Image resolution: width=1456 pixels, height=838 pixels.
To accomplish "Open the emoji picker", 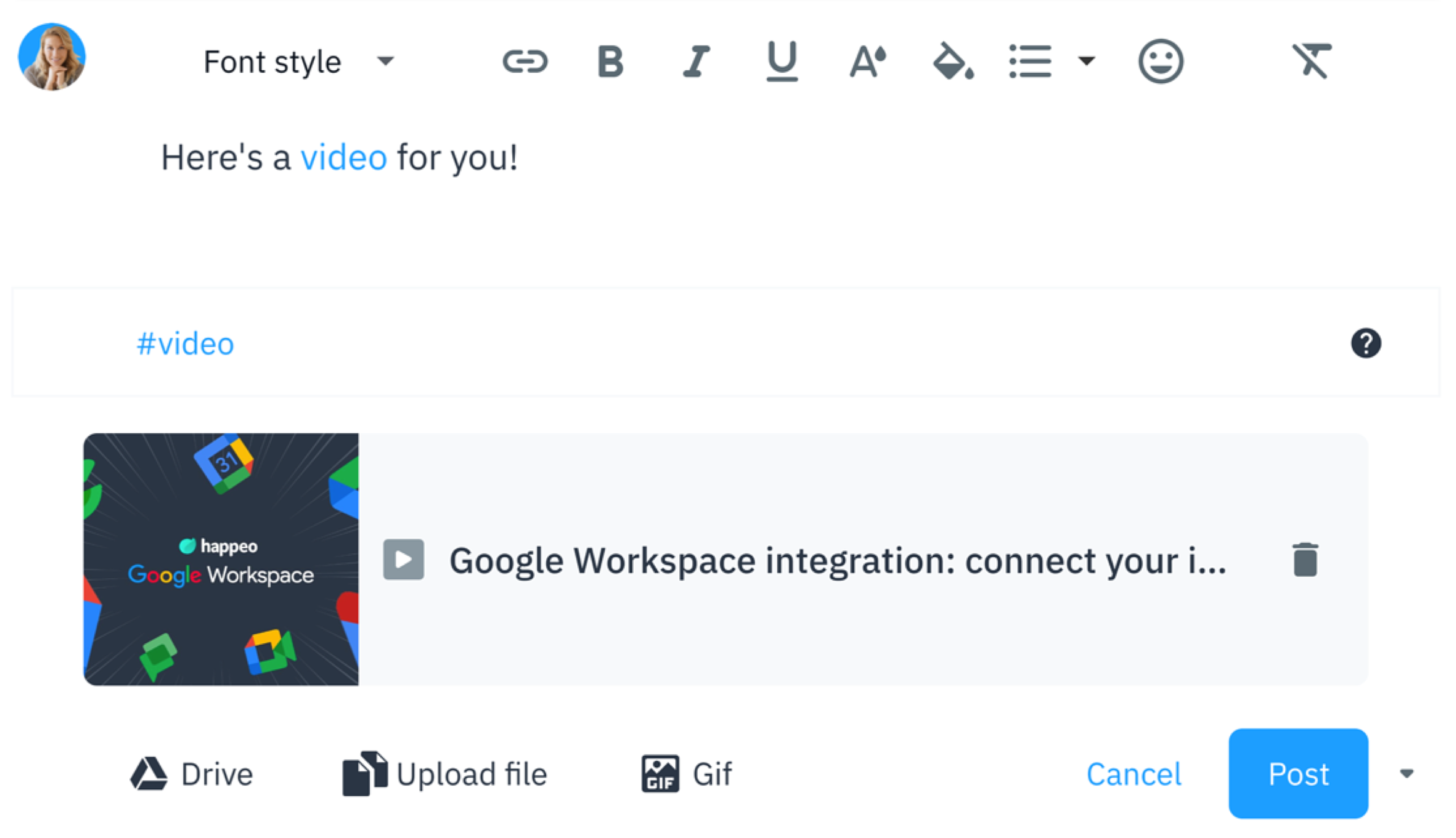I will 1160,61.
